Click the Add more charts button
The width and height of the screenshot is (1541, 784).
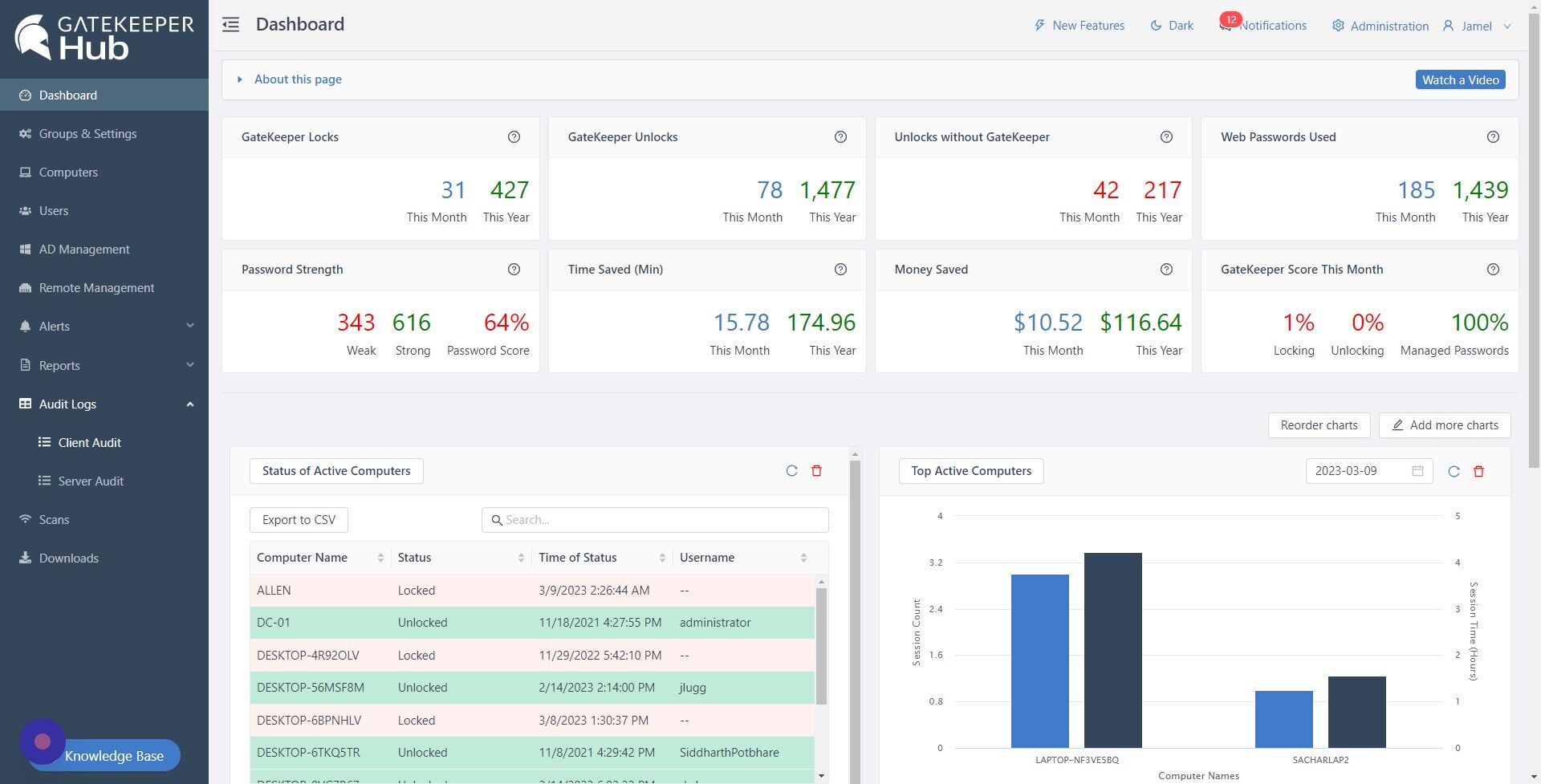tap(1445, 425)
